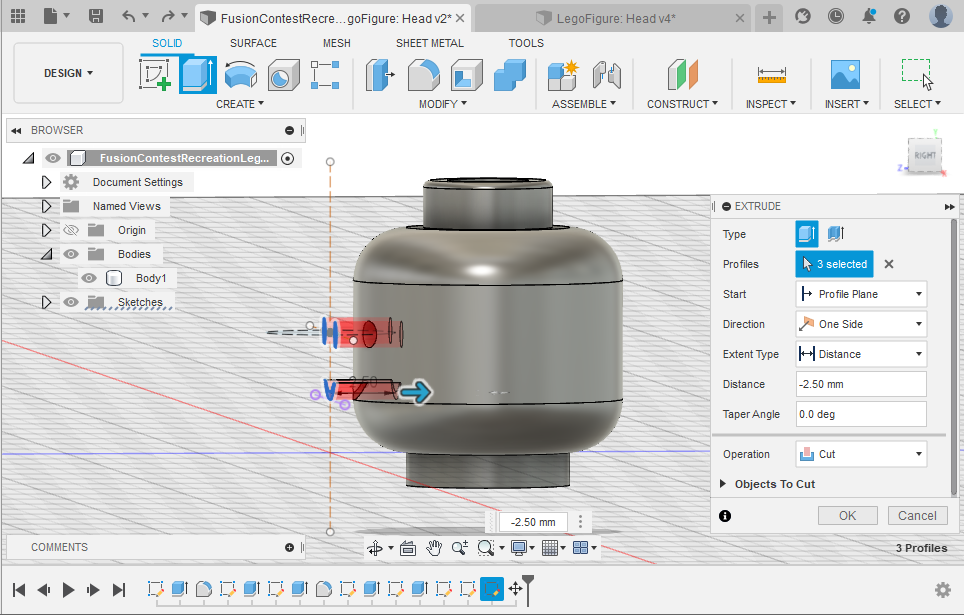Select the Fillet tool

pyautogui.click(x=424, y=74)
